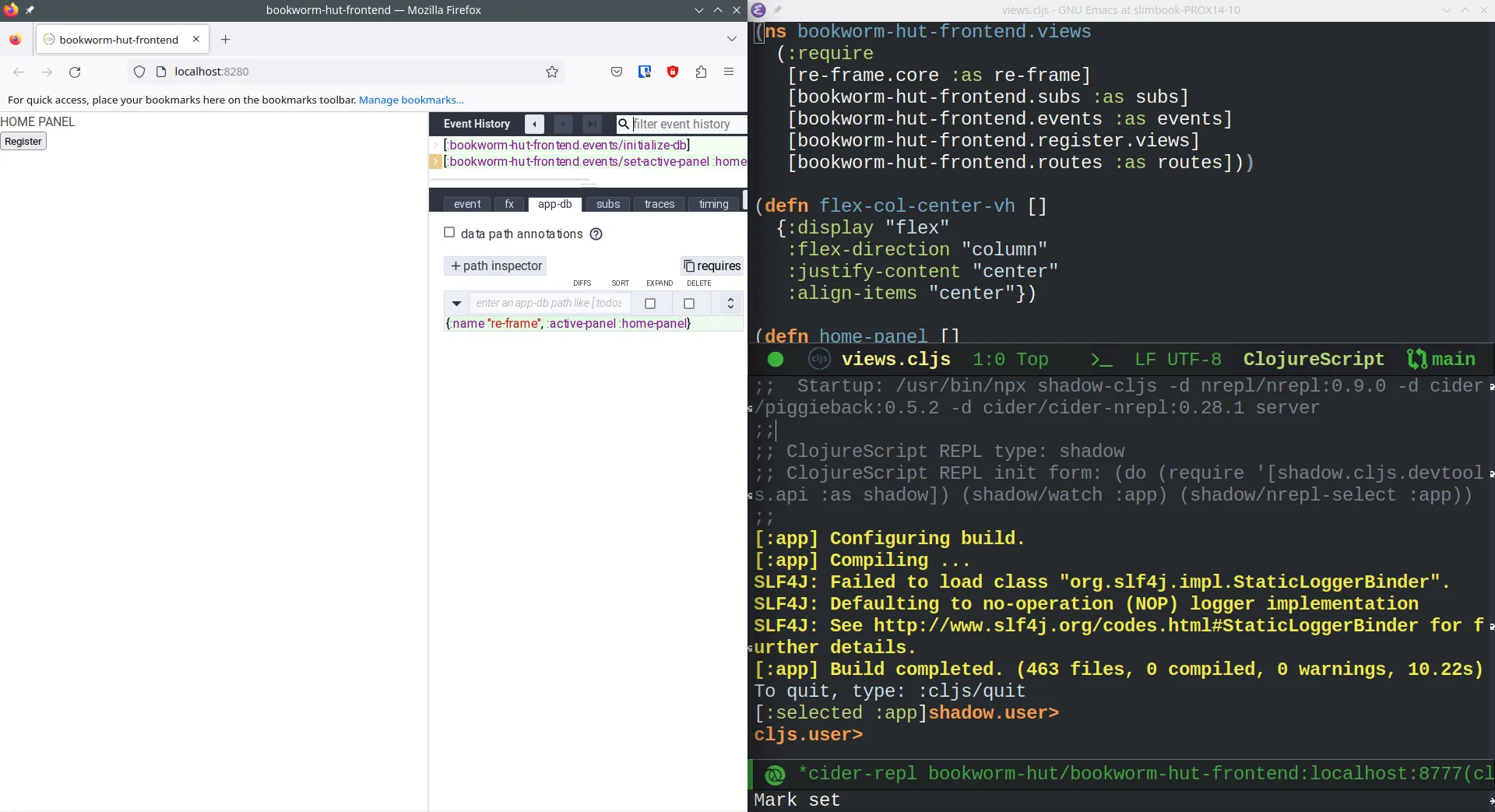Click the help icon beside data path annotations
This screenshot has height=812, width=1495.
tap(596, 234)
